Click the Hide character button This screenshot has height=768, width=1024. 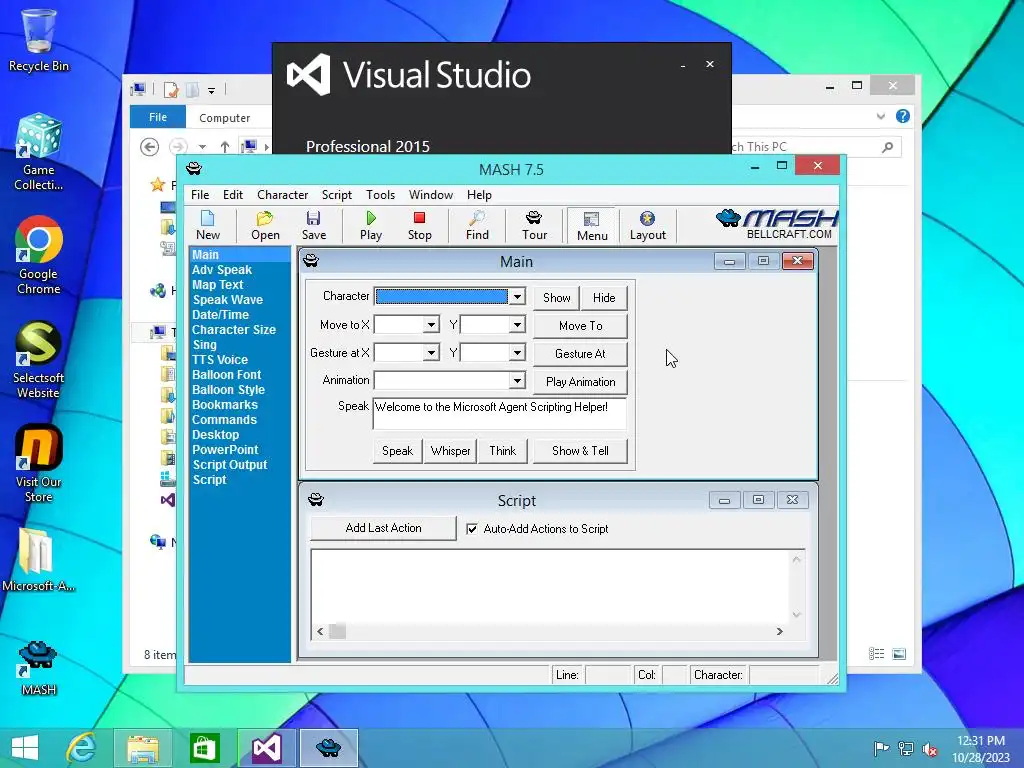(x=604, y=298)
